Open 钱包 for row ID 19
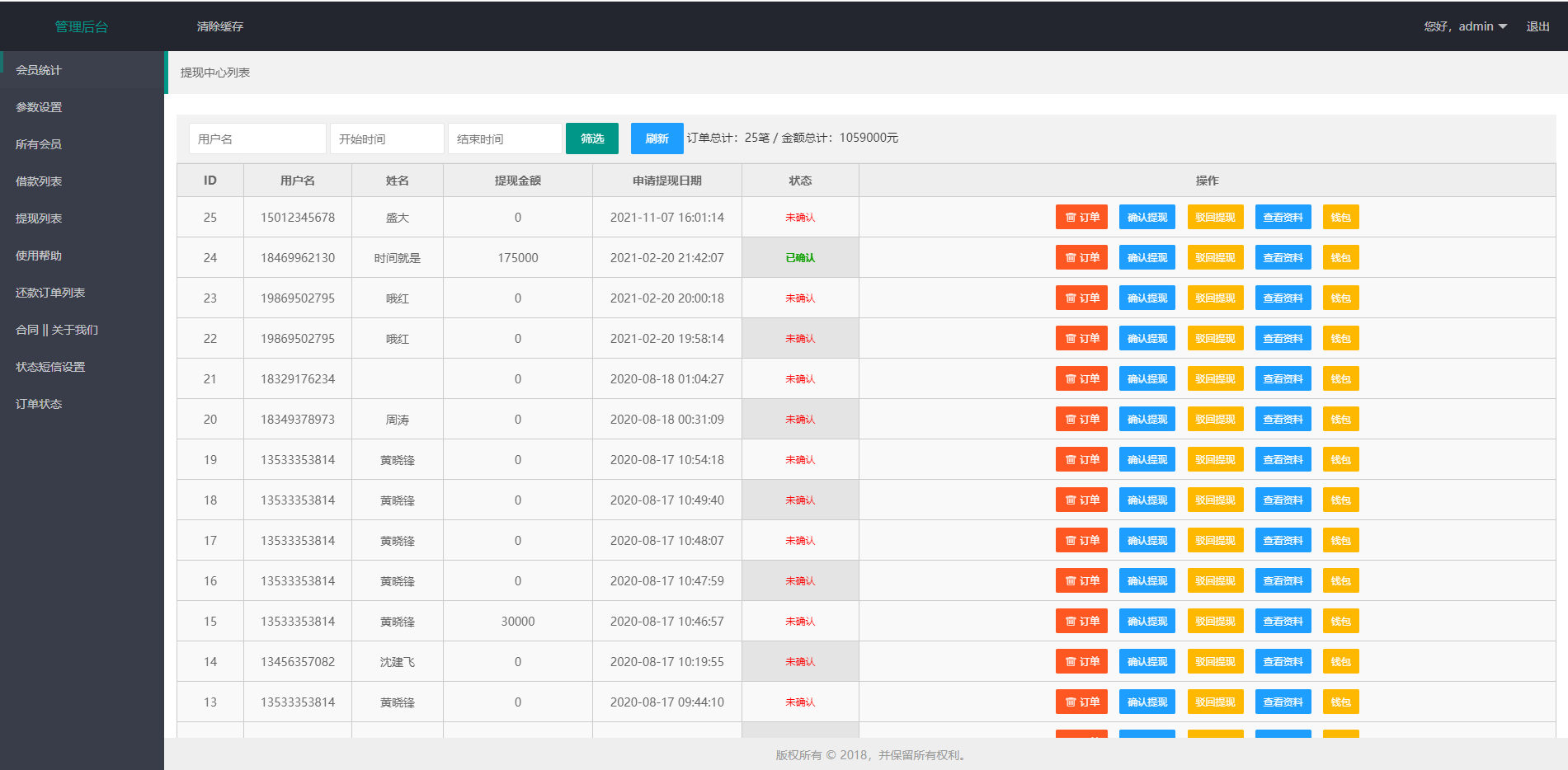 coord(1340,460)
